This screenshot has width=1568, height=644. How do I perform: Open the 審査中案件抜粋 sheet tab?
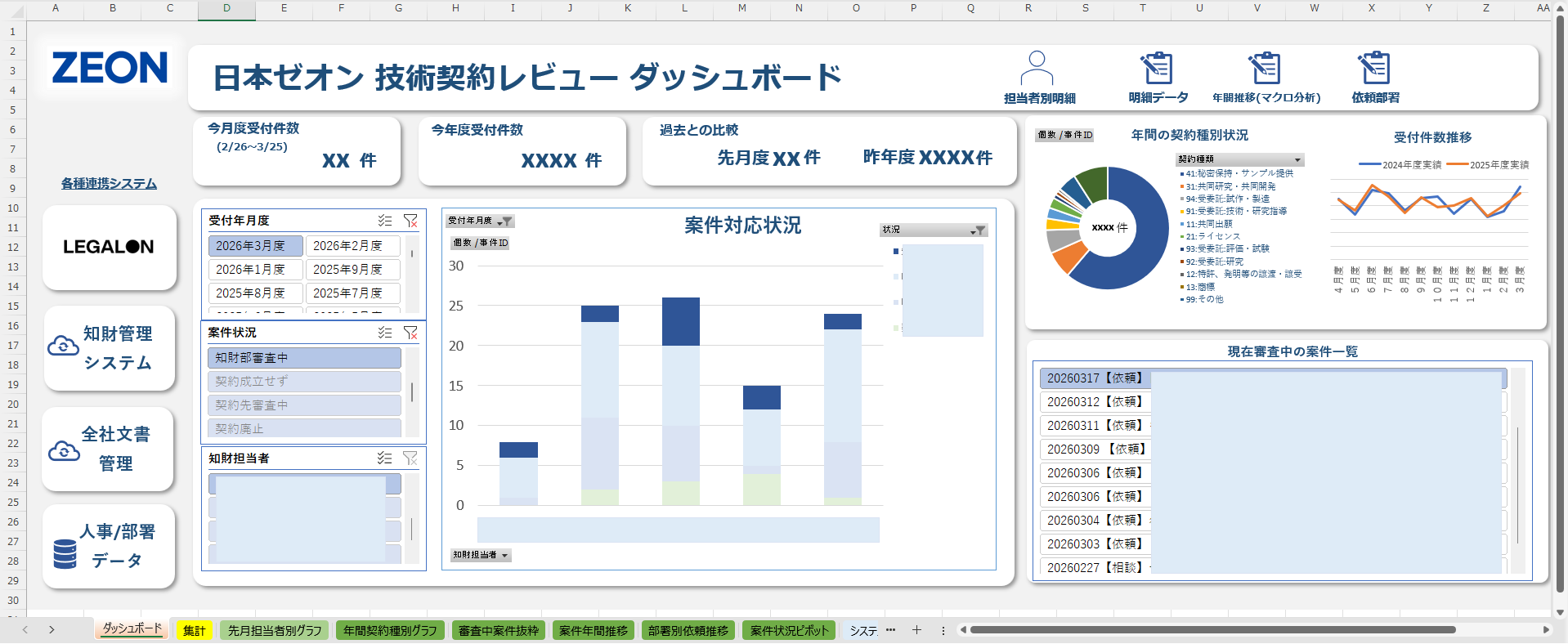[x=499, y=631]
